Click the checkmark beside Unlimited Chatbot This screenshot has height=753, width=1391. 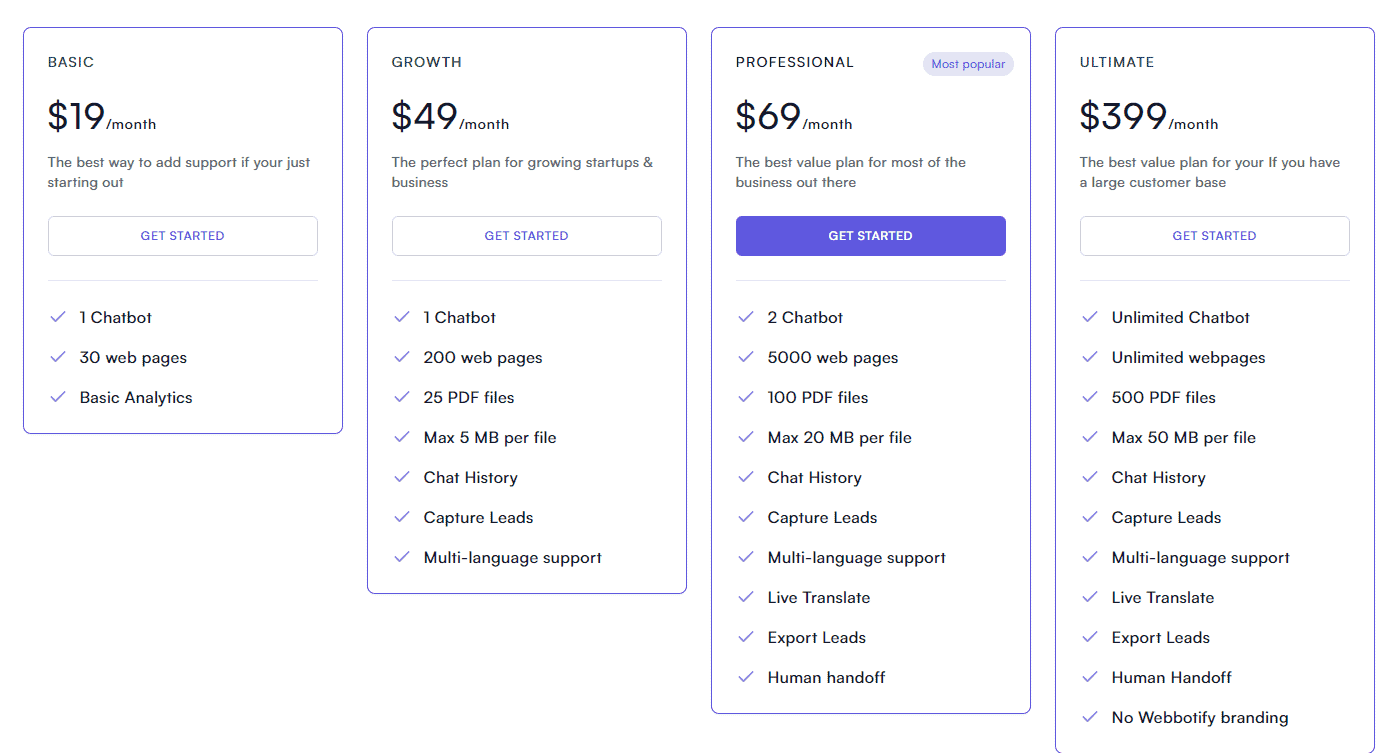pyautogui.click(x=1090, y=317)
